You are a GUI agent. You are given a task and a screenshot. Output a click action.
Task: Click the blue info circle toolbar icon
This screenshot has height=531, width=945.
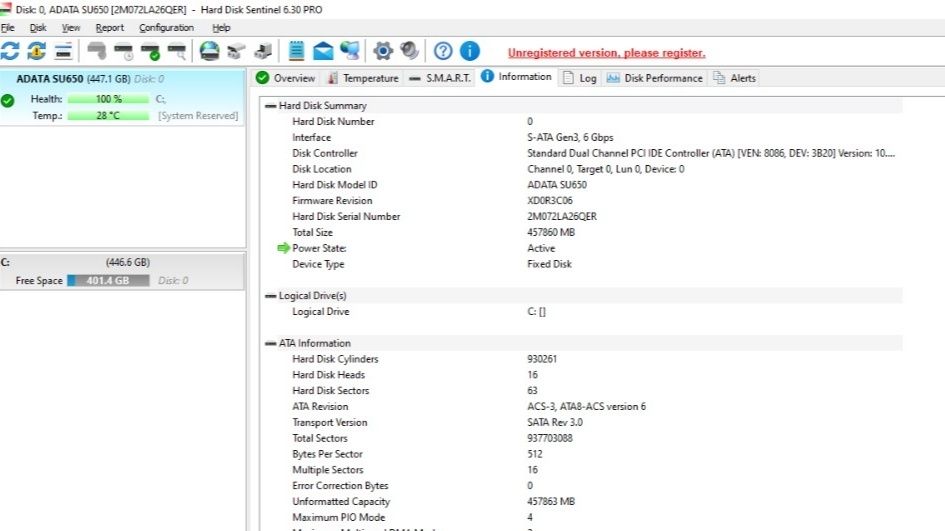coord(469,51)
